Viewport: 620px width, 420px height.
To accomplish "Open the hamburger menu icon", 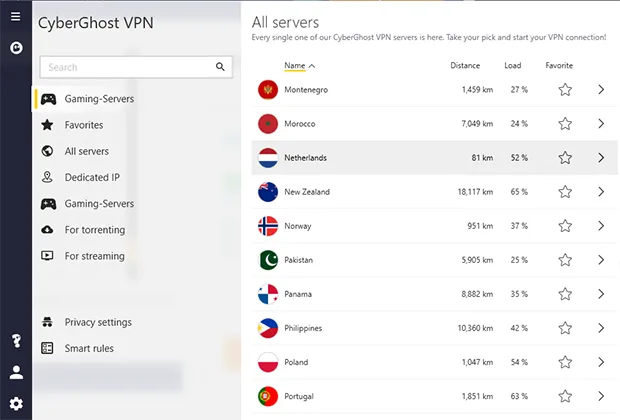I will pyautogui.click(x=15, y=17).
